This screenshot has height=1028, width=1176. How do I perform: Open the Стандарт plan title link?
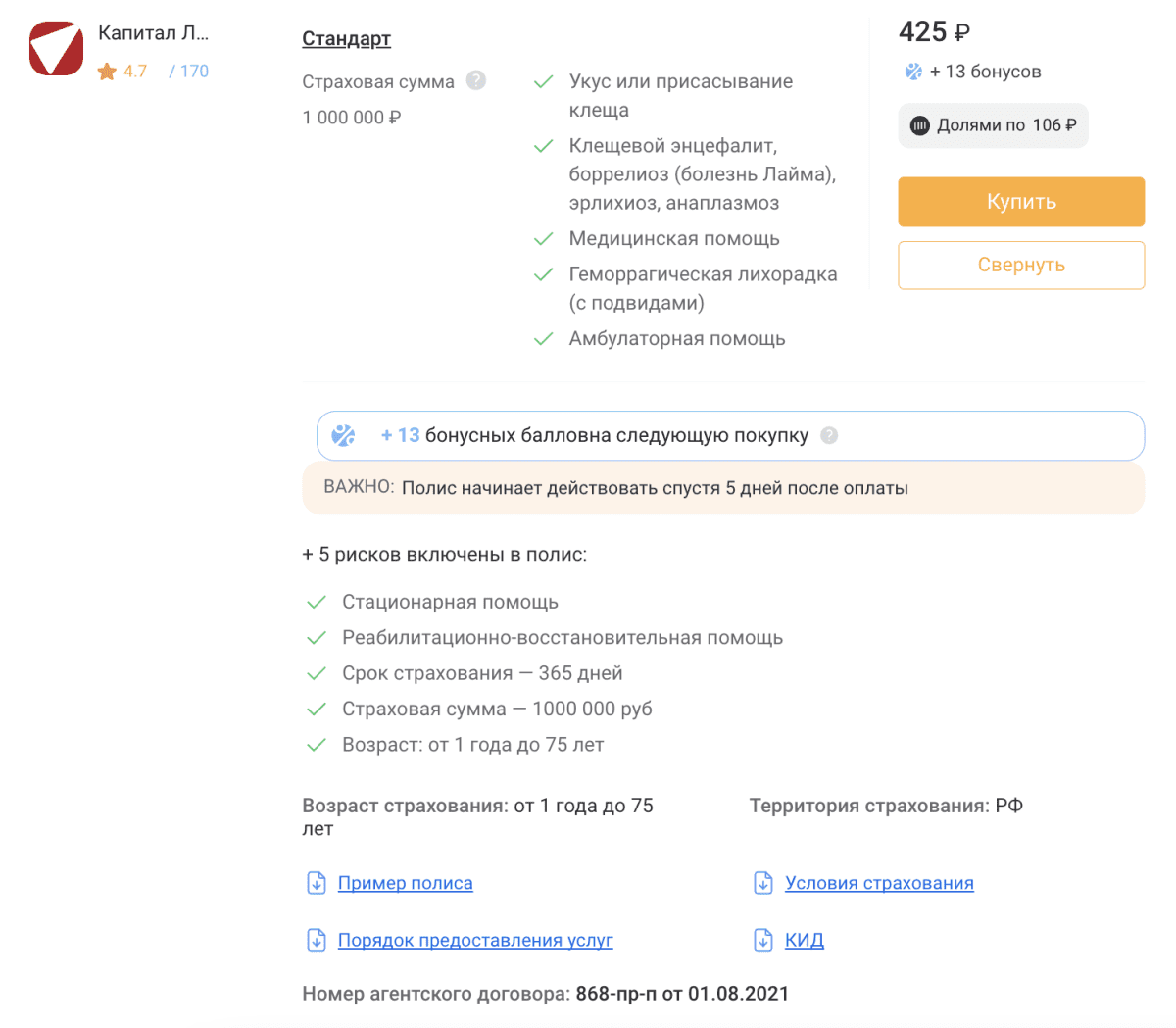[x=346, y=39]
